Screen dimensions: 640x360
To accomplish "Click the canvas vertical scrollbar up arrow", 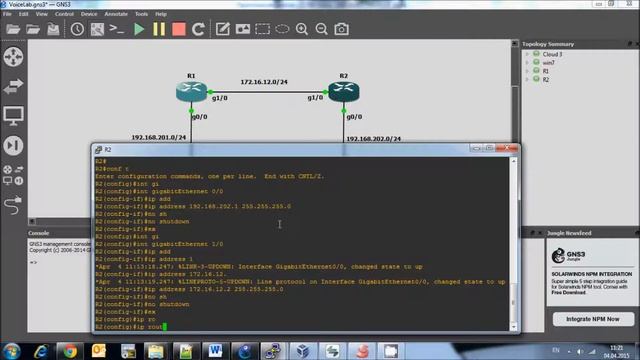I will pos(515,43).
